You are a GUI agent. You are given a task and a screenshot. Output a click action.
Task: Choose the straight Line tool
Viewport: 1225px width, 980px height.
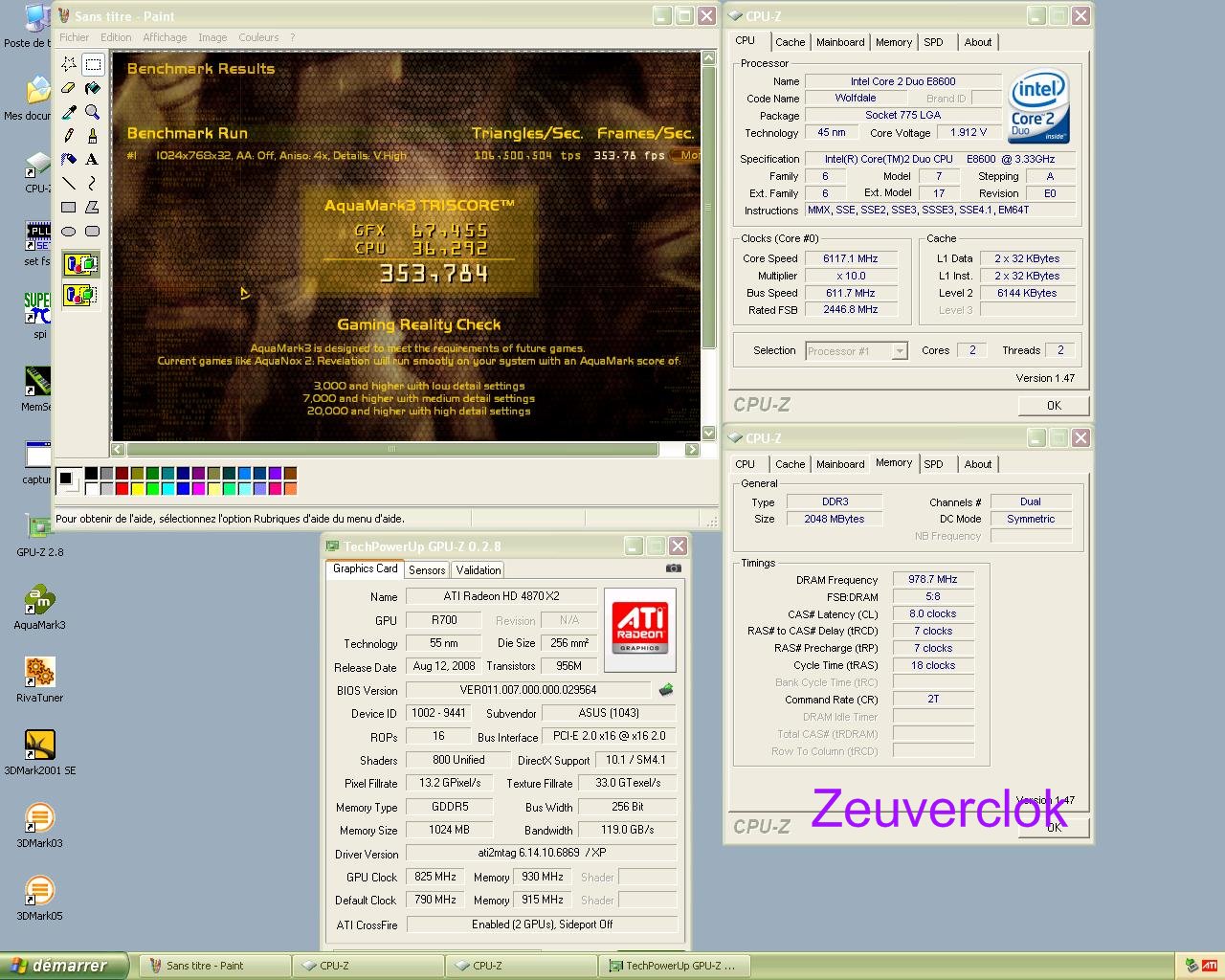[69, 183]
